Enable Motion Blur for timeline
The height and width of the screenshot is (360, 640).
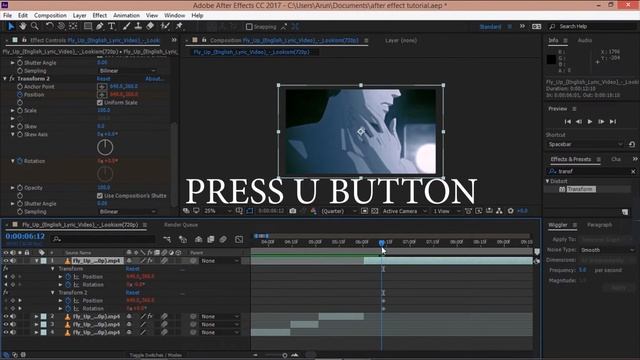pos(223,240)
